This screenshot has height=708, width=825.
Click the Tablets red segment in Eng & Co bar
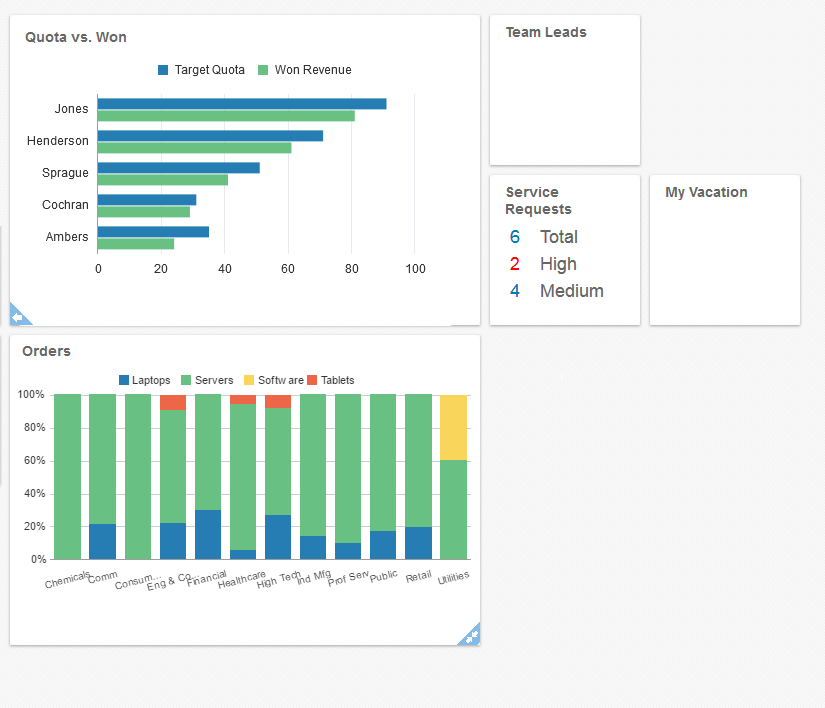tap(173, 402)
